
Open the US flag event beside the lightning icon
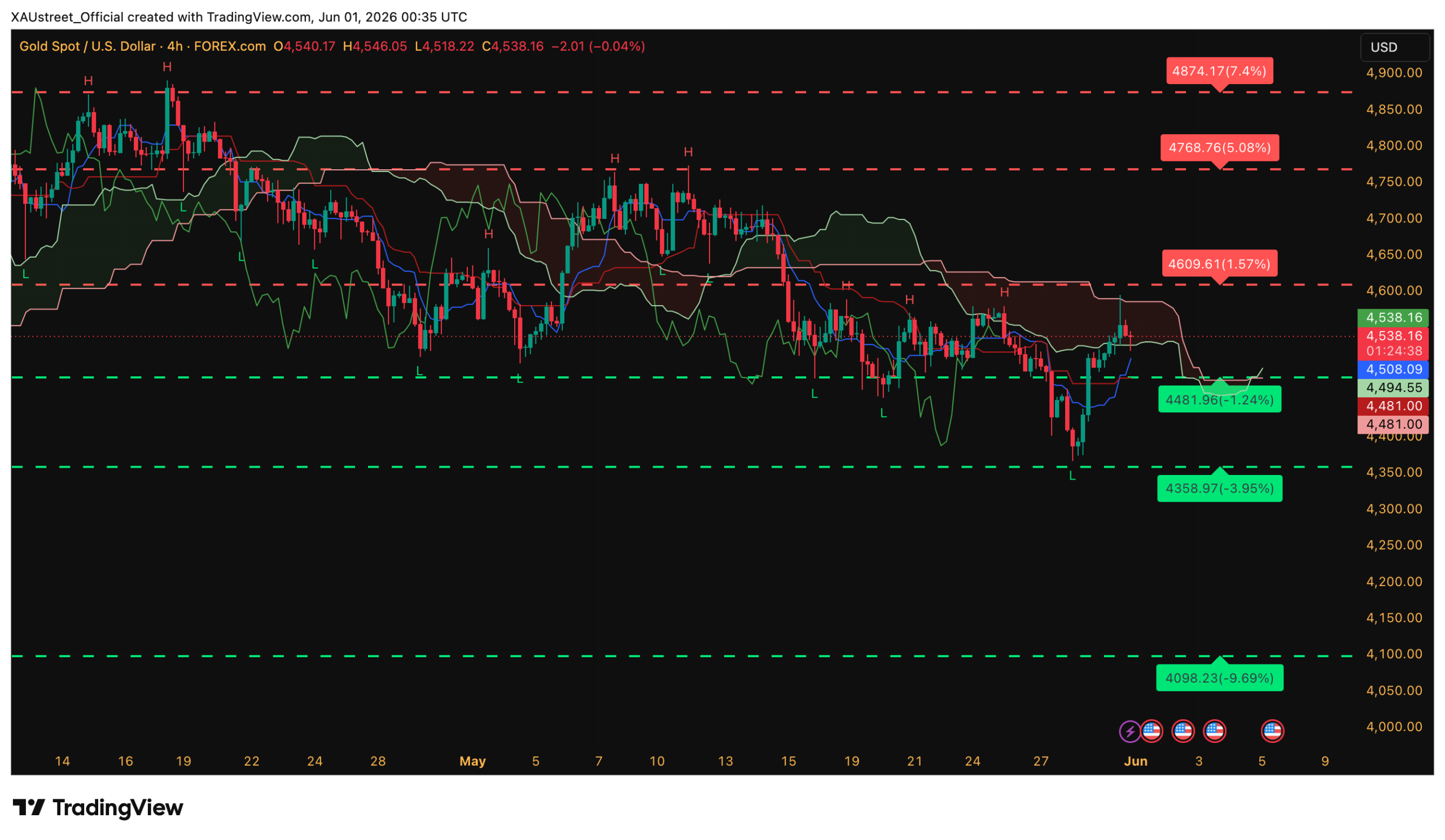point(1151,731)
